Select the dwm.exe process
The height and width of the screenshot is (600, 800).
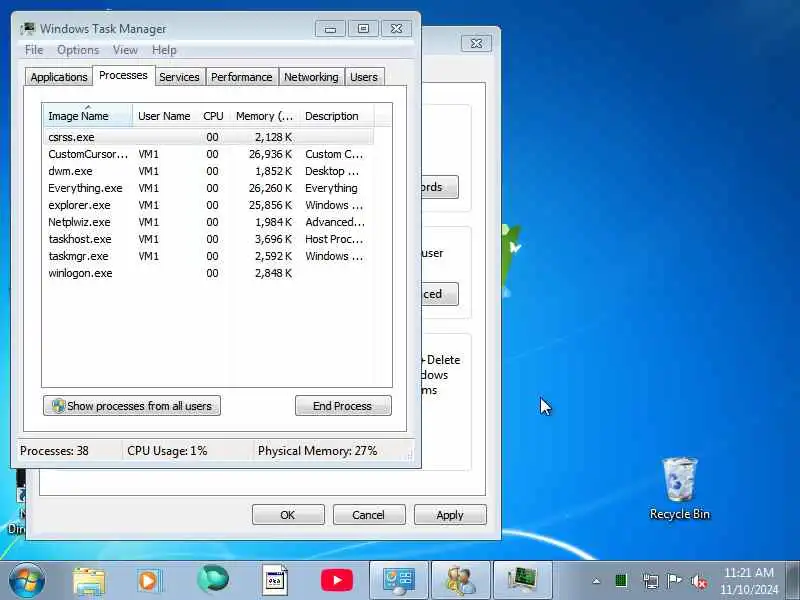click(209, 171)
